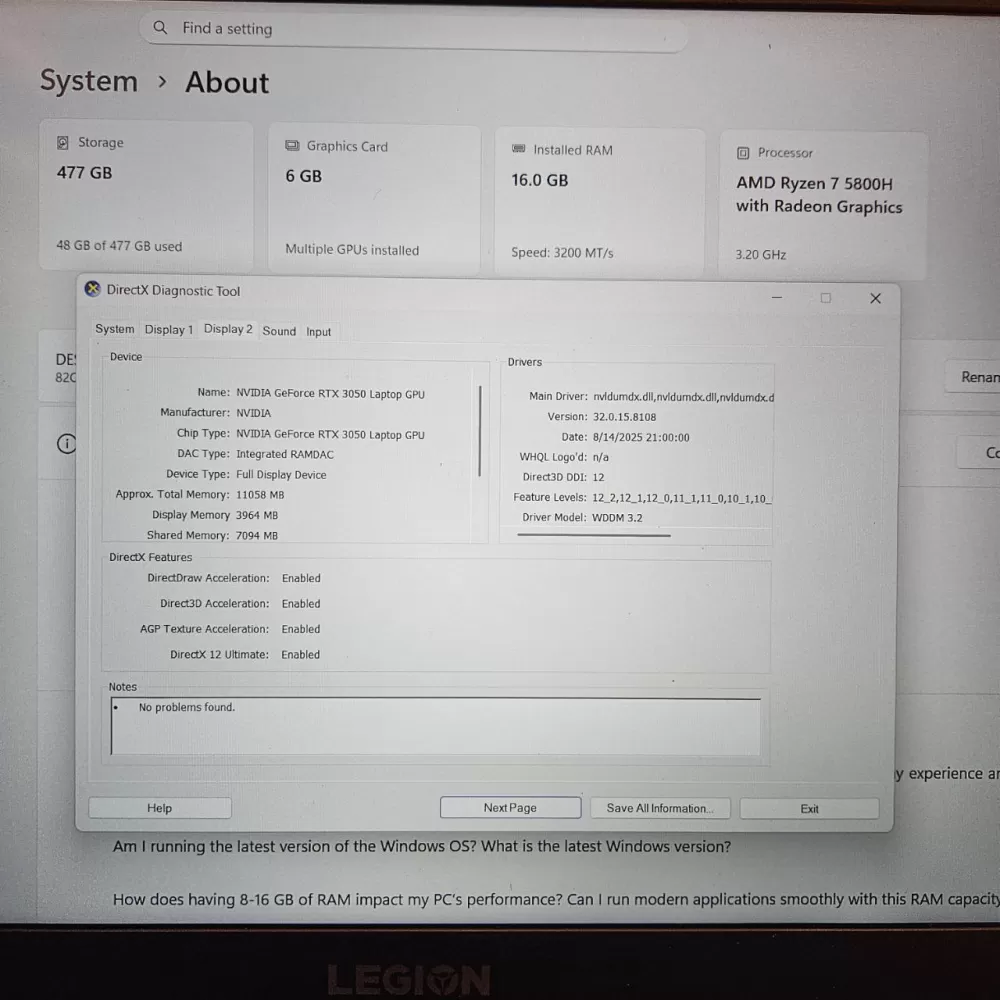
Task: Click the Graphics Card icon
Action: (x=292, y=145)
